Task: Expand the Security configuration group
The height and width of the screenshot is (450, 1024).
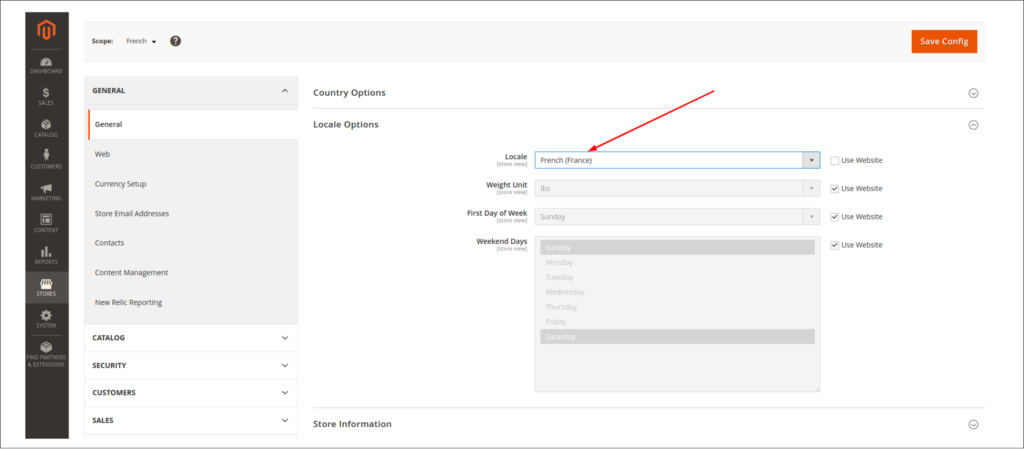Action: coord(190,365)
